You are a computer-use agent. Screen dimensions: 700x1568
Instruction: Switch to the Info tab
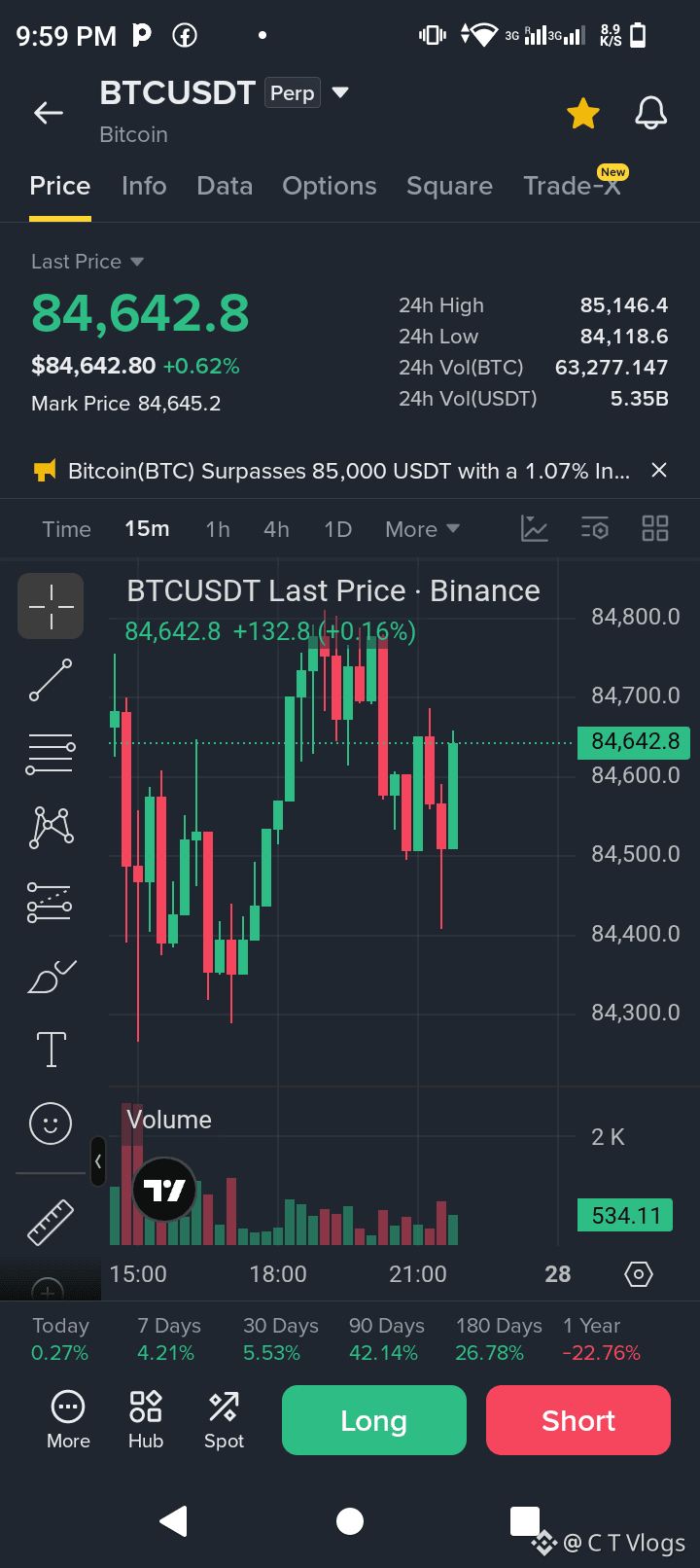pos(144,186)
